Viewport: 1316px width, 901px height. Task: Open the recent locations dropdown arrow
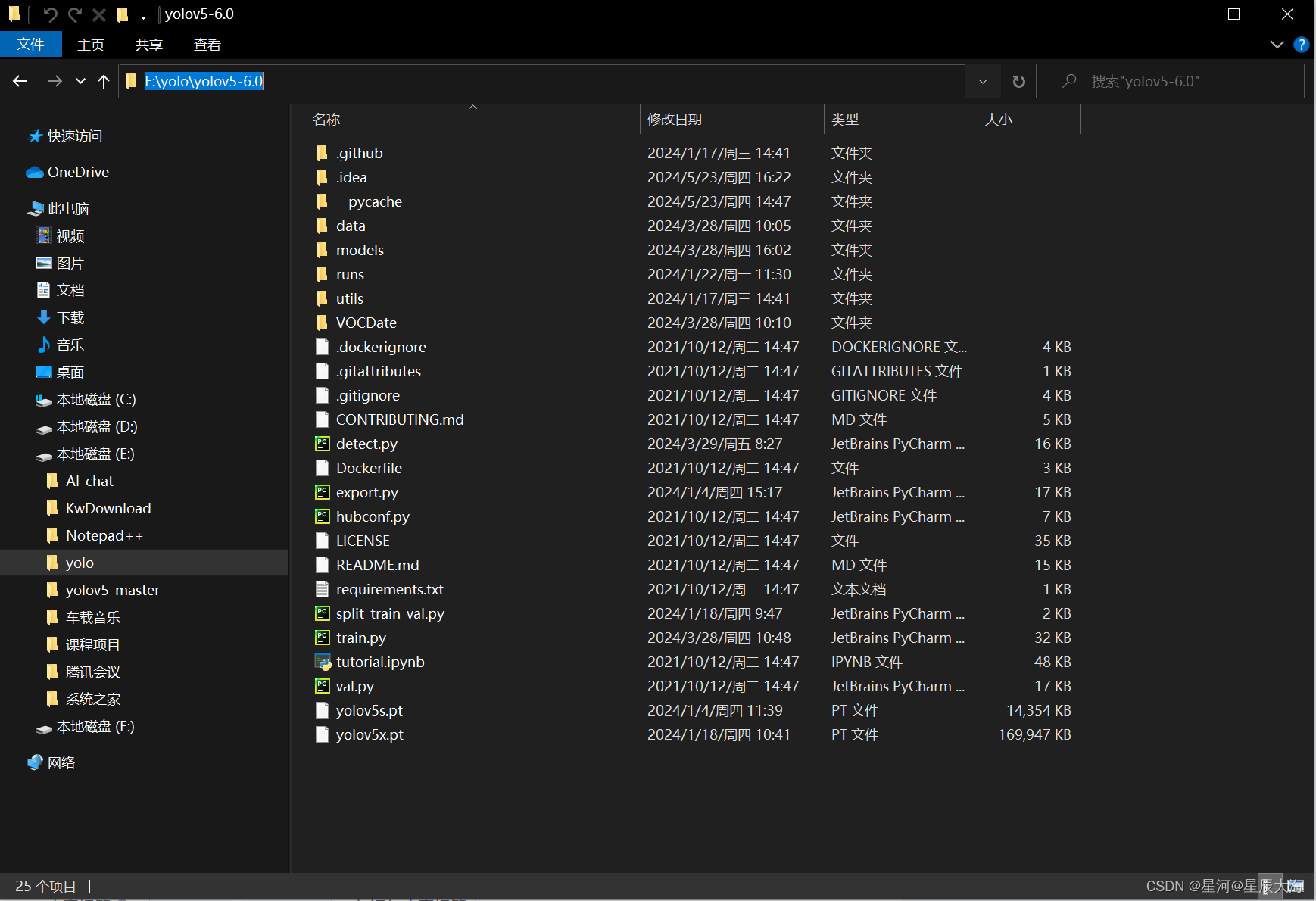click(x=80, y=81)
